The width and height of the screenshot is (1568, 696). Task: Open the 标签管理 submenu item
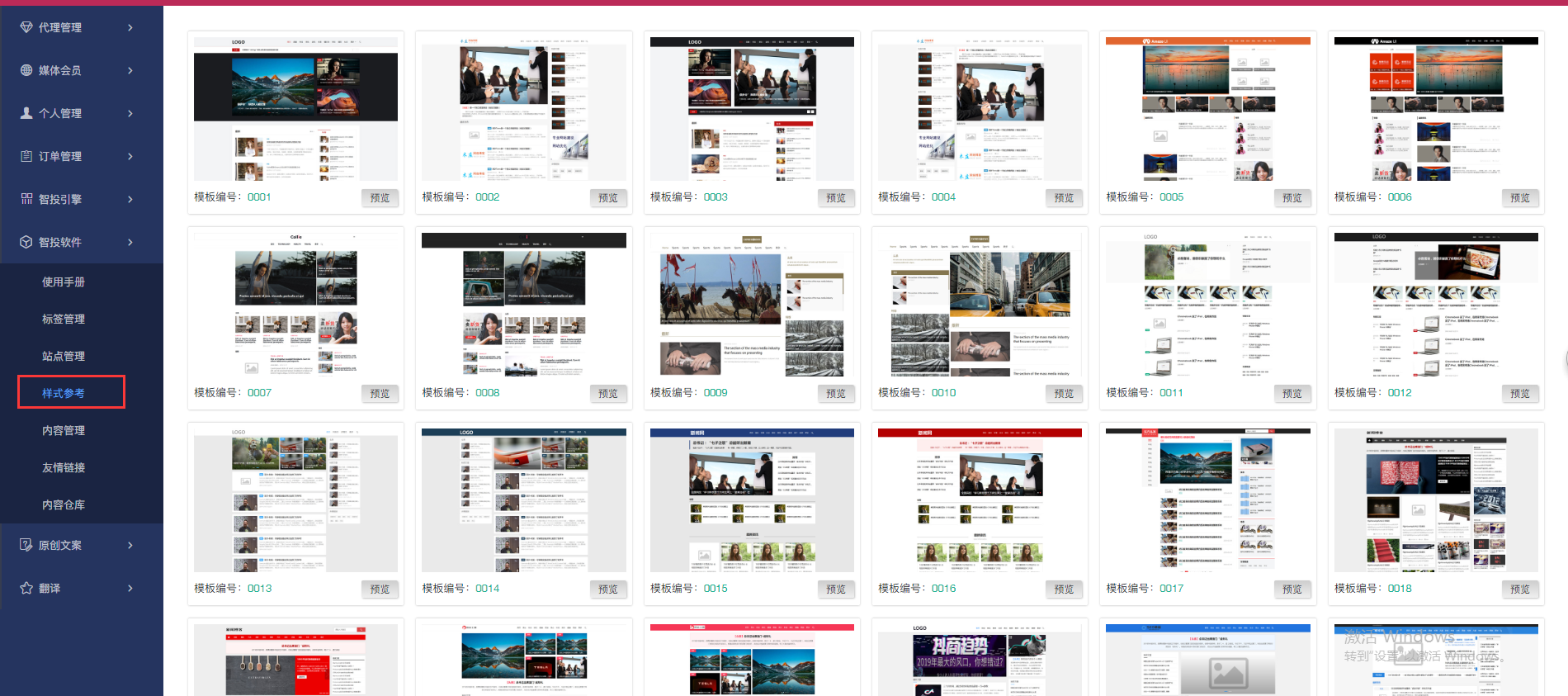tap(64, 319)
